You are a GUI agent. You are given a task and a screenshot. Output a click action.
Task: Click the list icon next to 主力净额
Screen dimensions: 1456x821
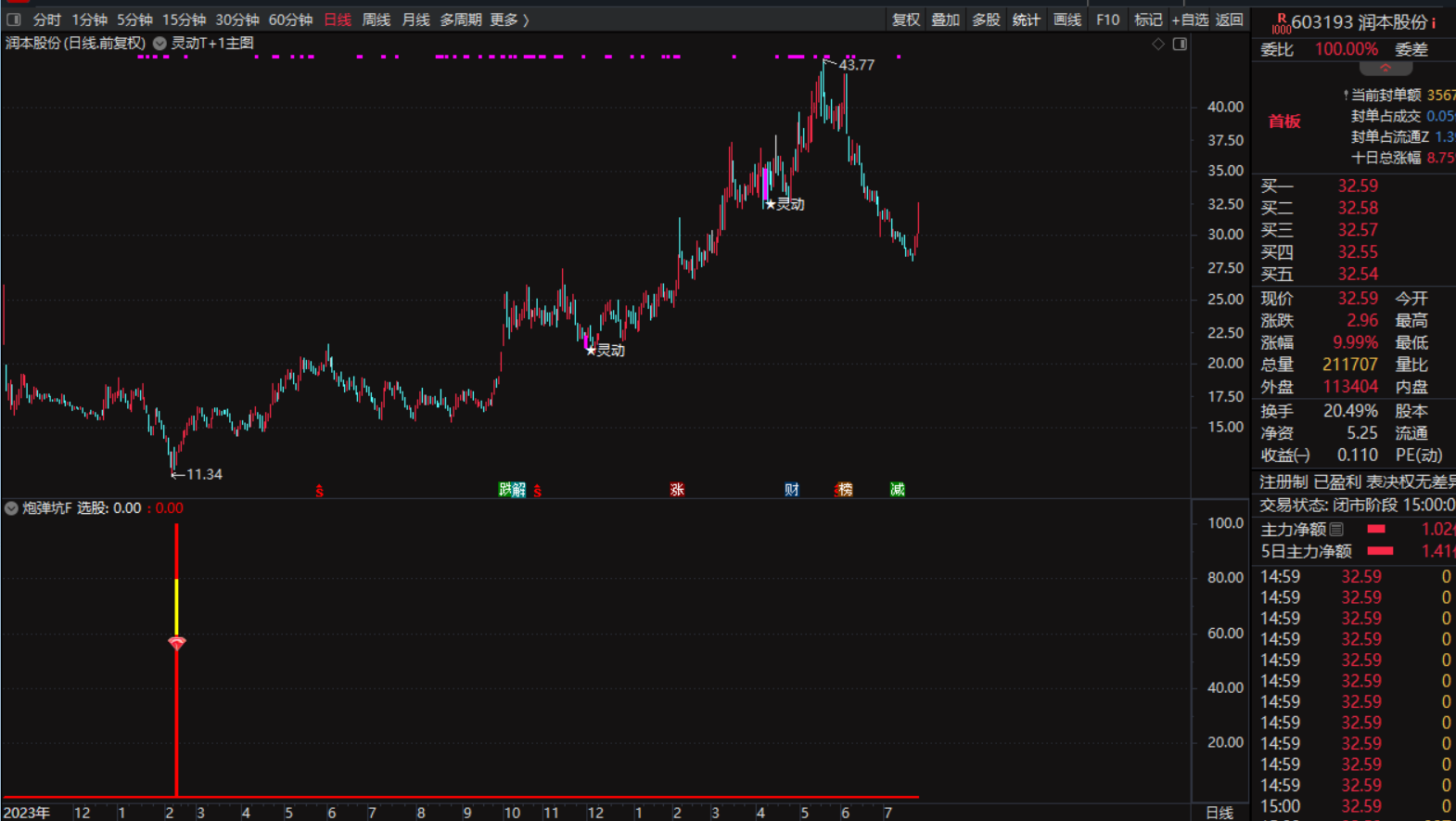(x=1336, y=530)
